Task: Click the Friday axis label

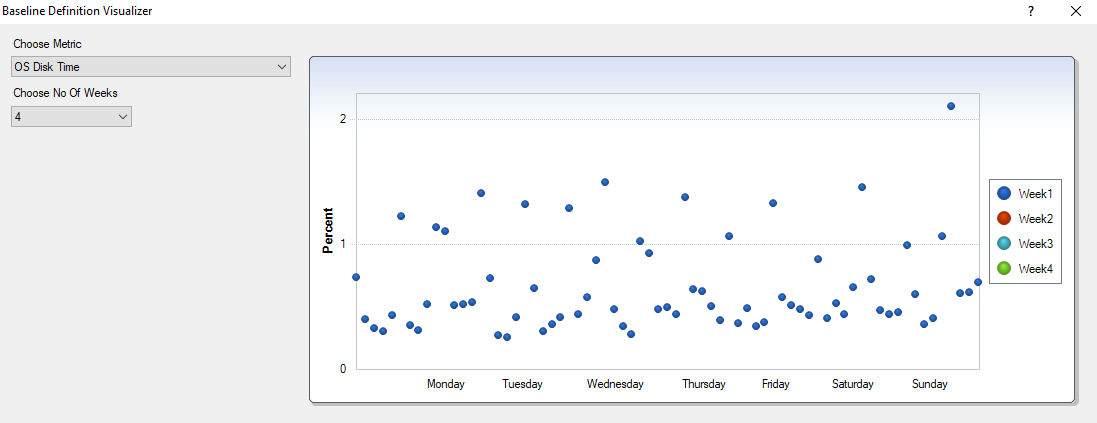Action: click(775, 384)
